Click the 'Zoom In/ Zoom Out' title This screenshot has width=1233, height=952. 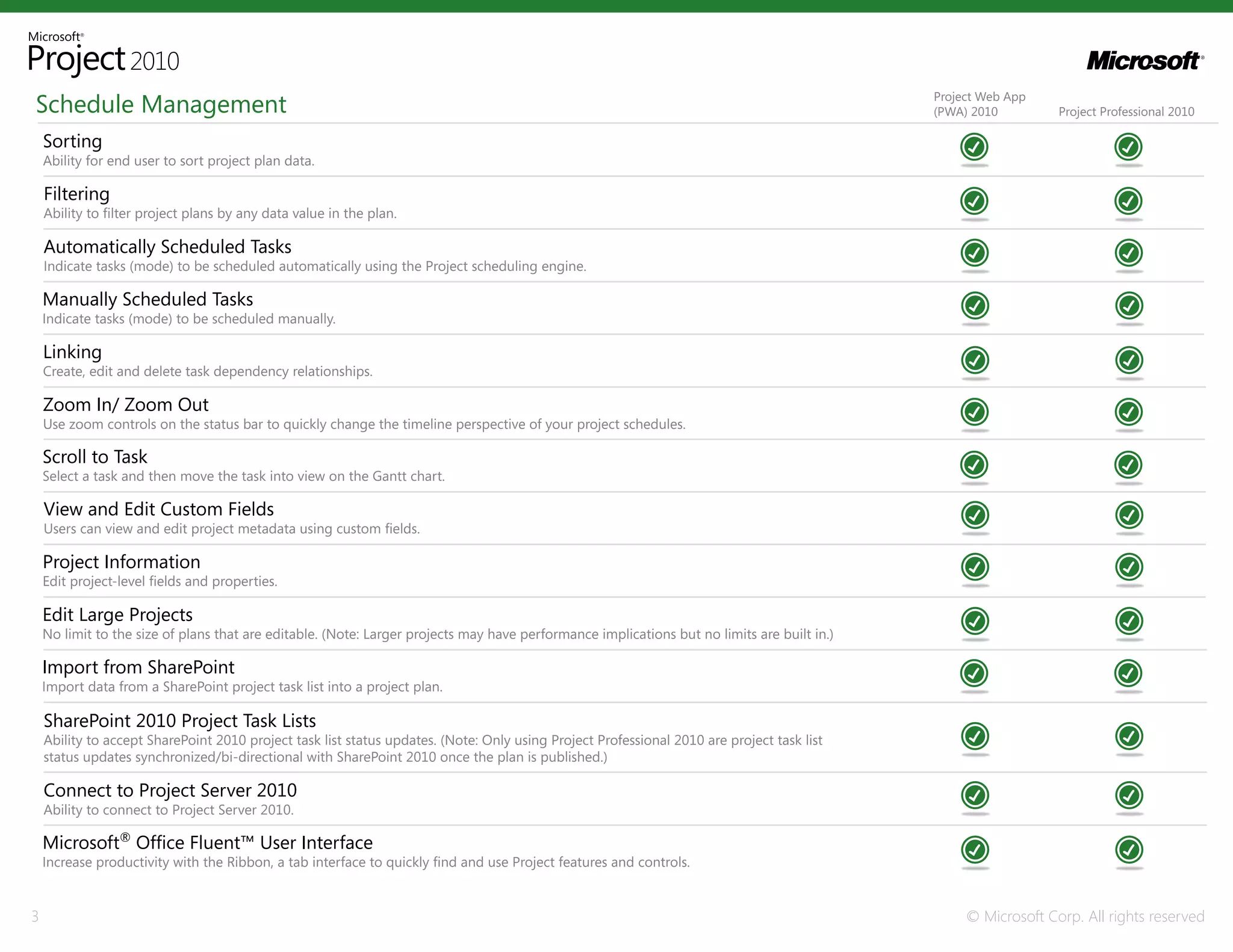[126, 404]
